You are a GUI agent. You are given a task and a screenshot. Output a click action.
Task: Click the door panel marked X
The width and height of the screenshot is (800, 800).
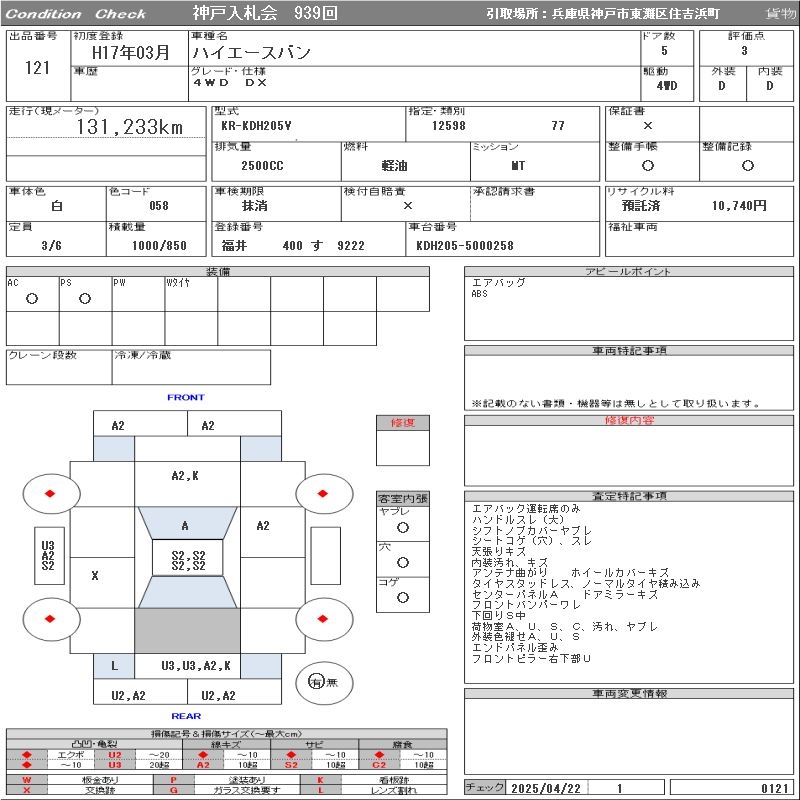(102, 582)
